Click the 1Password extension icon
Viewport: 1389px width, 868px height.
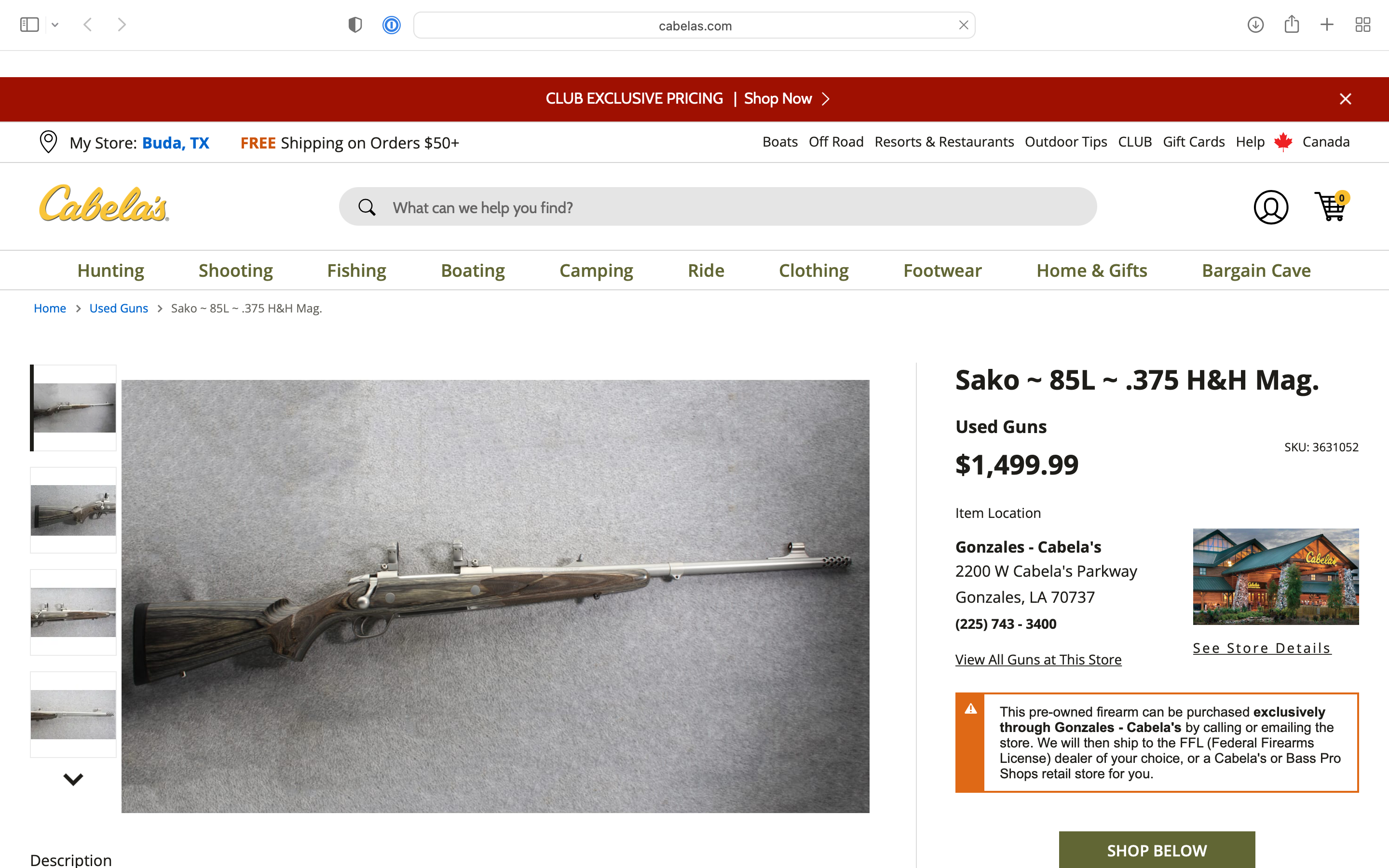[x=392, y=25]
